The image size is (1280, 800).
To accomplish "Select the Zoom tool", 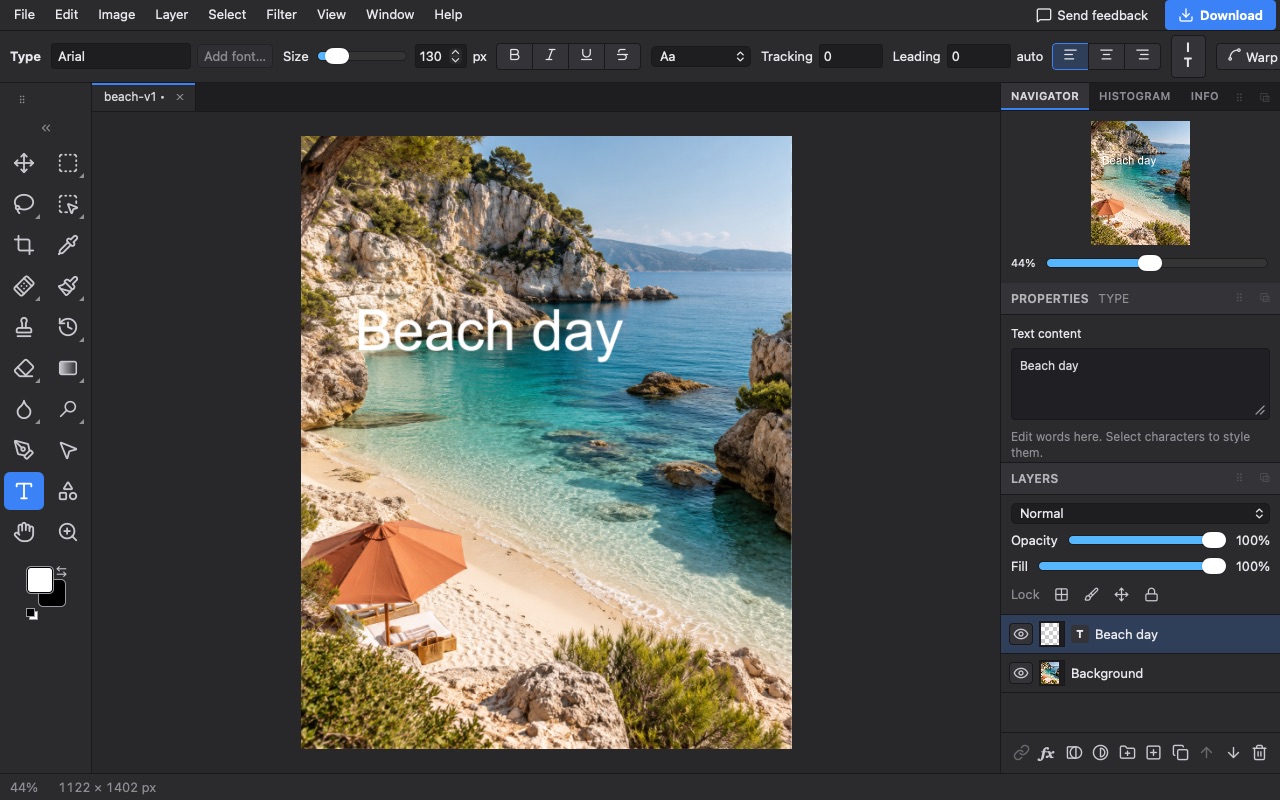I will pyautogui.click(x=68, y=532).
